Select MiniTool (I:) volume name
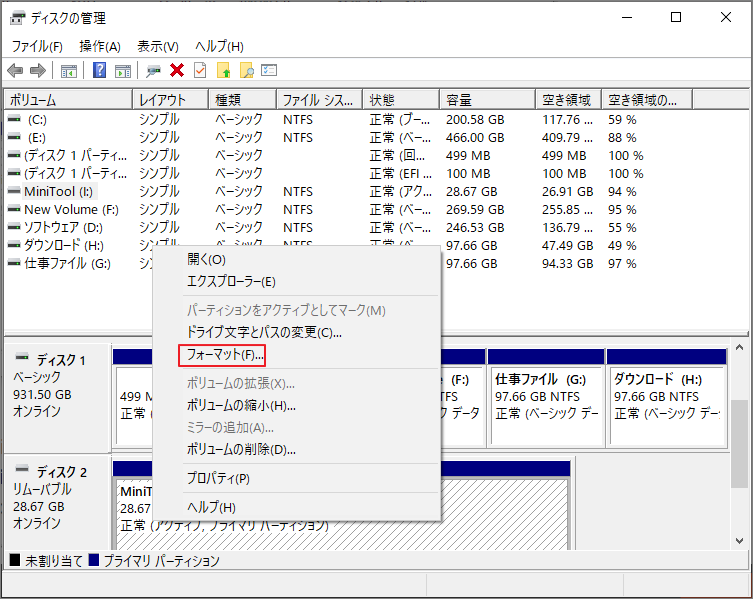Image resolution: width=753 pixels, height=599 pixels. point(59,191)
